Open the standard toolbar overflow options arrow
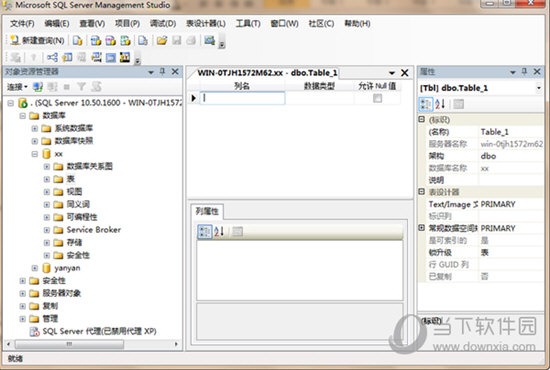Image resolution: width=550 pixels, height=370 pixels. tap(222, 42)
